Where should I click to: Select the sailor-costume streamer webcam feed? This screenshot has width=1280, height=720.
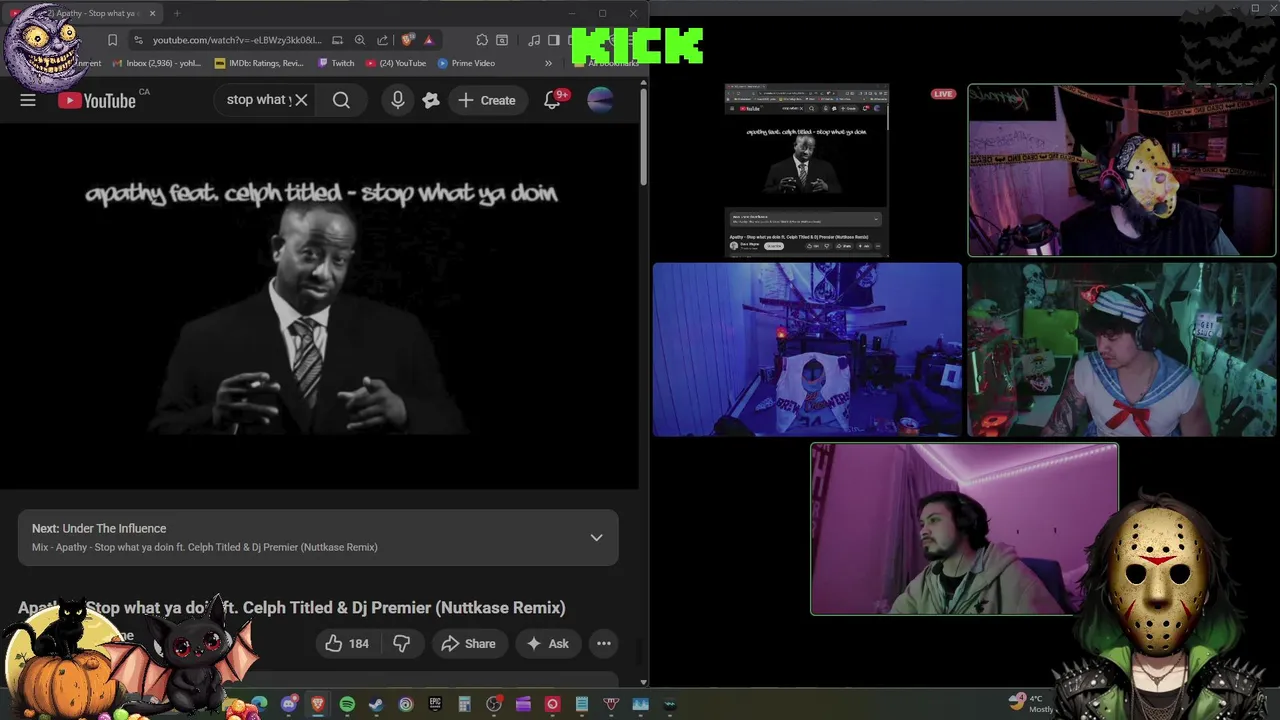1122,350
